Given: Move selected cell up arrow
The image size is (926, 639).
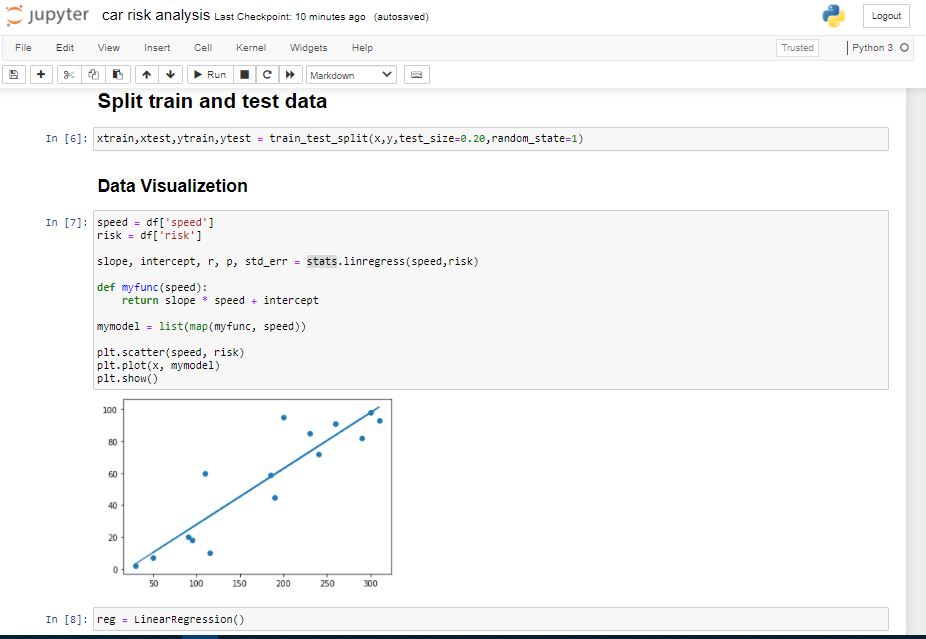Looking at the screenshot, I should (x=146, y=74).
